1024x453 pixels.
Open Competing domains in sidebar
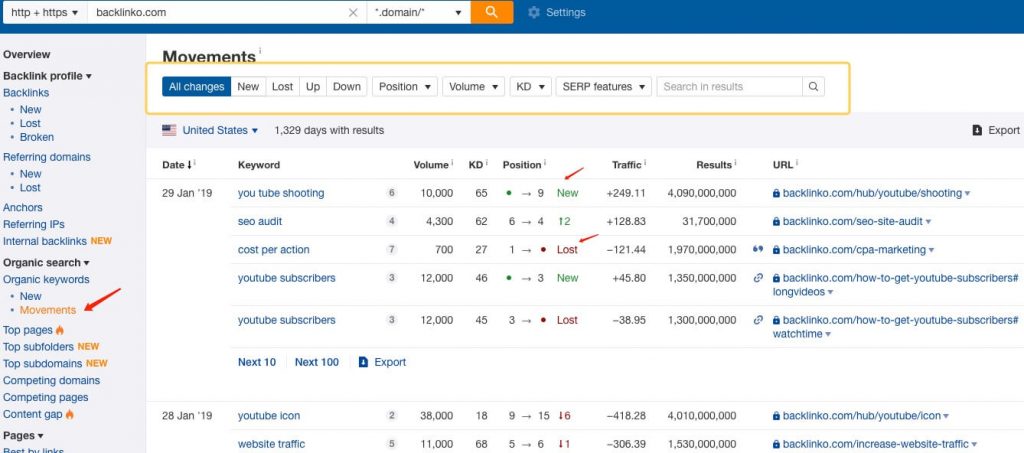click(x=52, y=381)
